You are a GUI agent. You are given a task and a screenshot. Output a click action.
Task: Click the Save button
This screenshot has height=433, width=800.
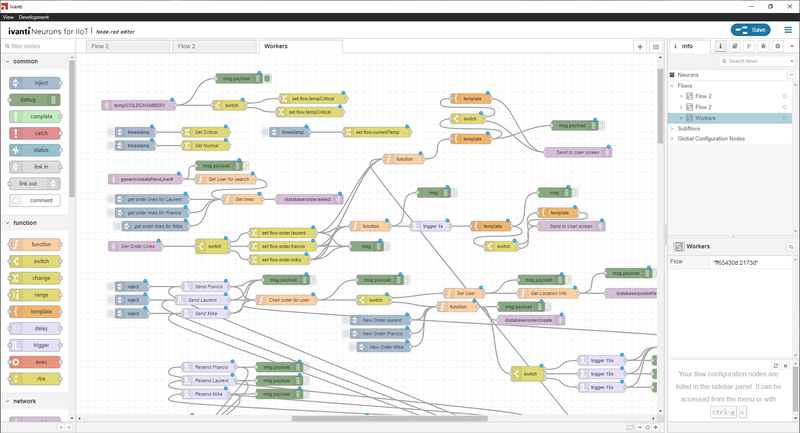click(x=751, y=30)
